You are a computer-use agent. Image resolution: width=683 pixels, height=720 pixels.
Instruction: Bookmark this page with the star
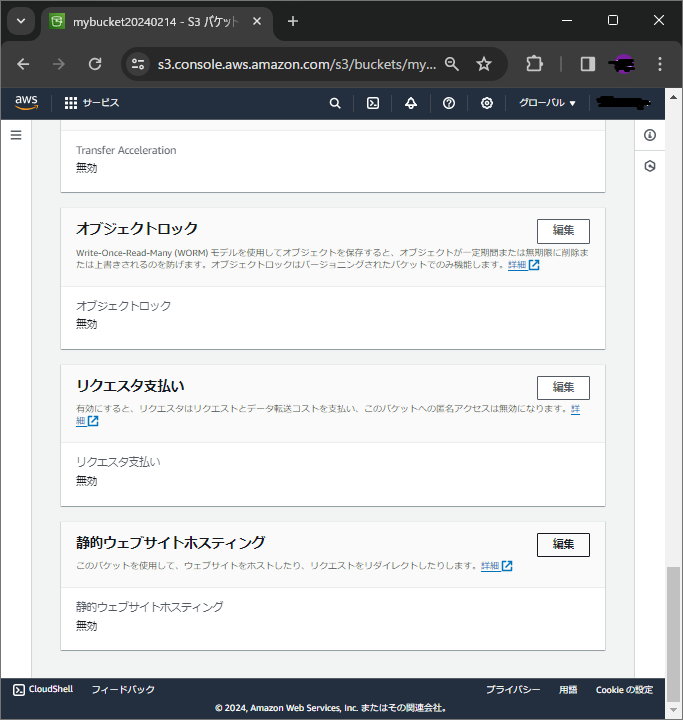point(484,64)
